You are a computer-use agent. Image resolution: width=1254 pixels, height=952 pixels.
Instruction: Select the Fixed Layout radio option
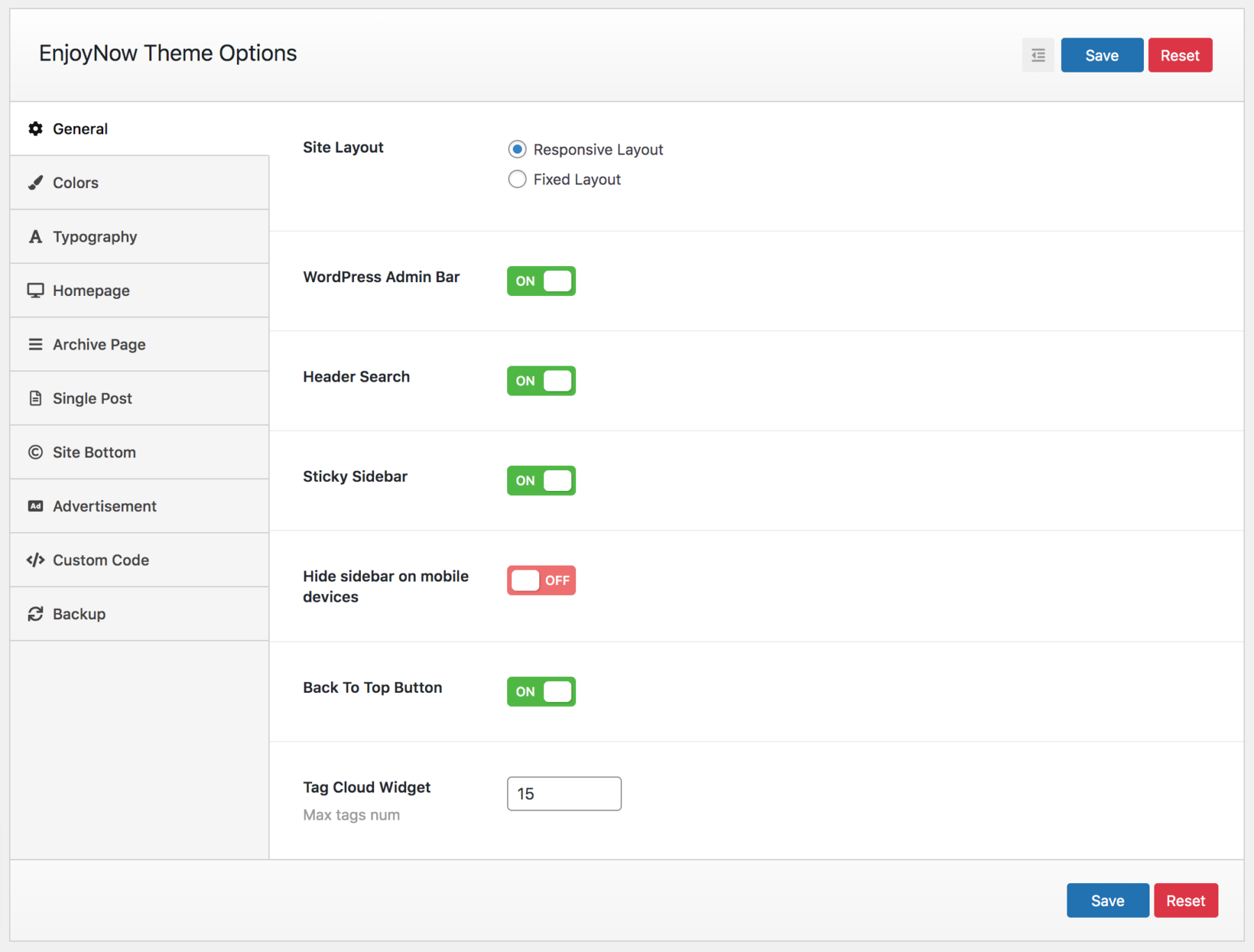pyautogui.click(x=517, y=180)
